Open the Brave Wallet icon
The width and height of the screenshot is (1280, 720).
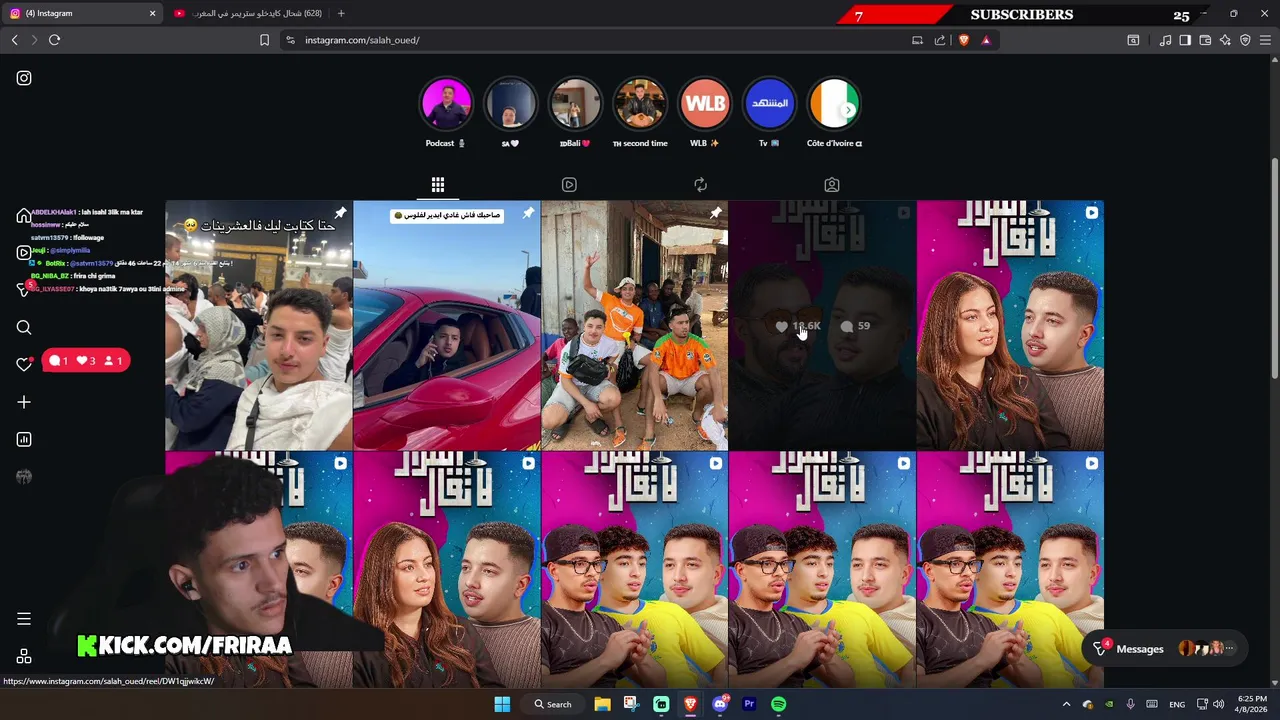click(x=1205, y=40)
